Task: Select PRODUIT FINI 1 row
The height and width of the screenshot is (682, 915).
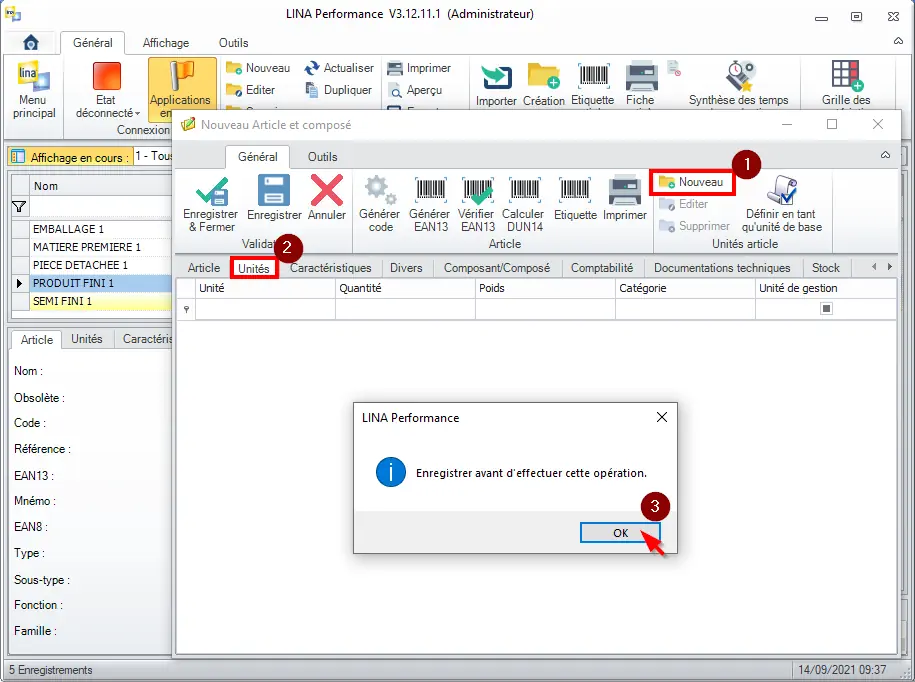Action: pyautogui.click(x=100, y=284)
